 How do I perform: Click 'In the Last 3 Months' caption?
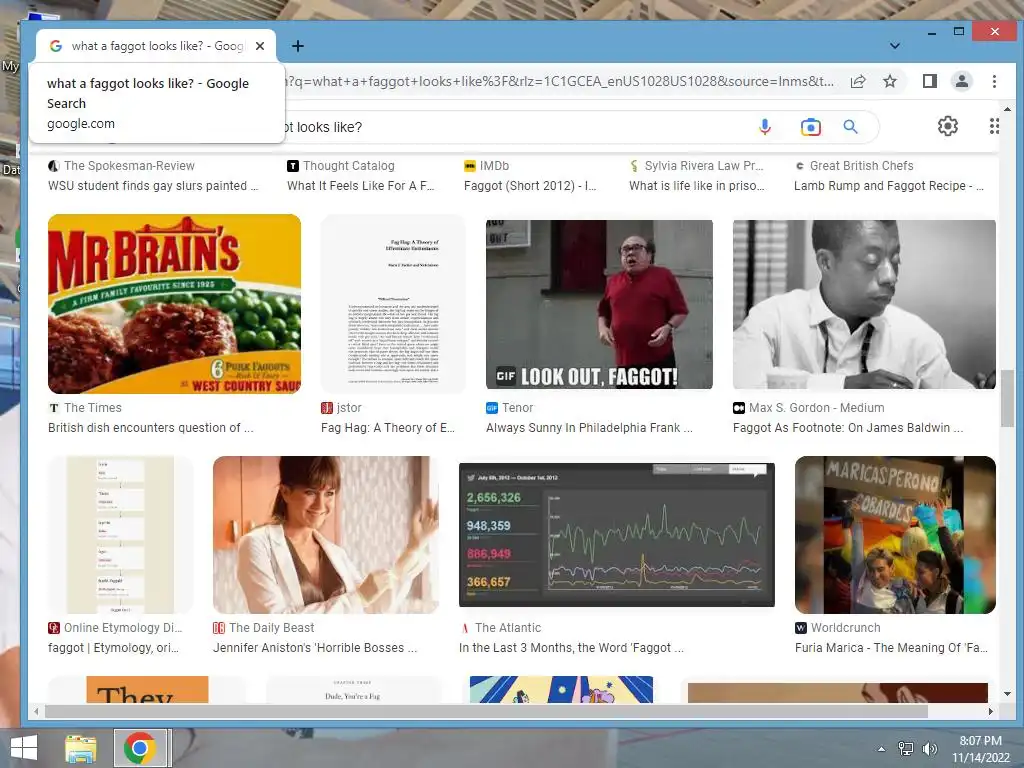pos(571,648)
